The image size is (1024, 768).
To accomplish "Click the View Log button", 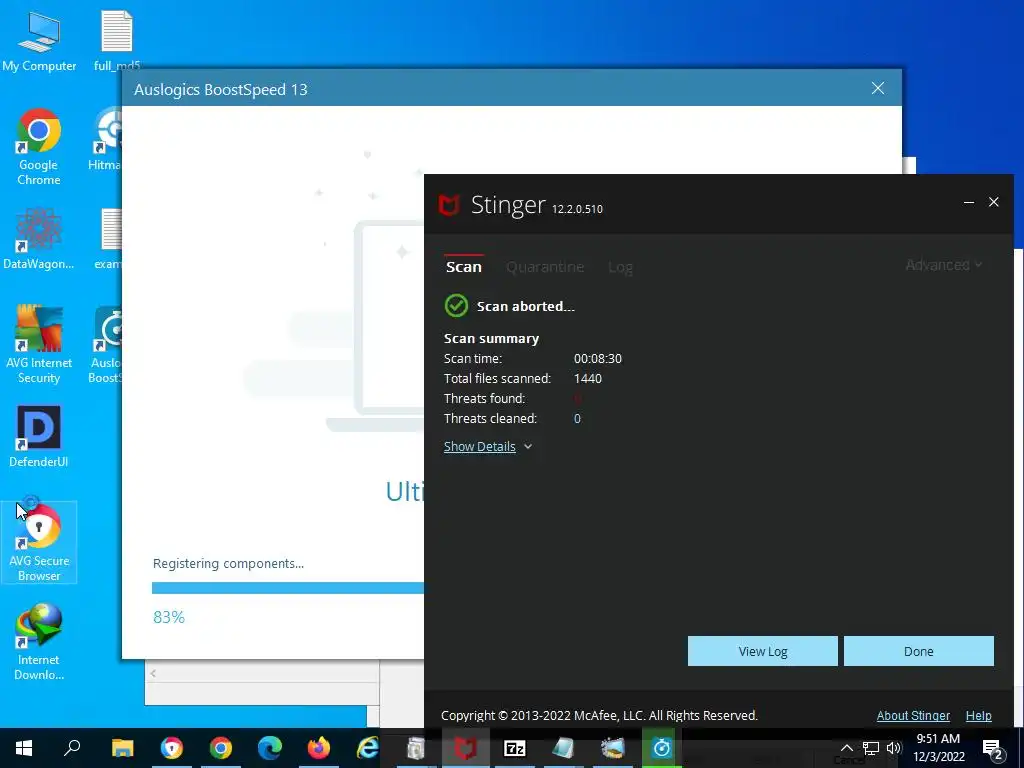I will pos(763,651).
